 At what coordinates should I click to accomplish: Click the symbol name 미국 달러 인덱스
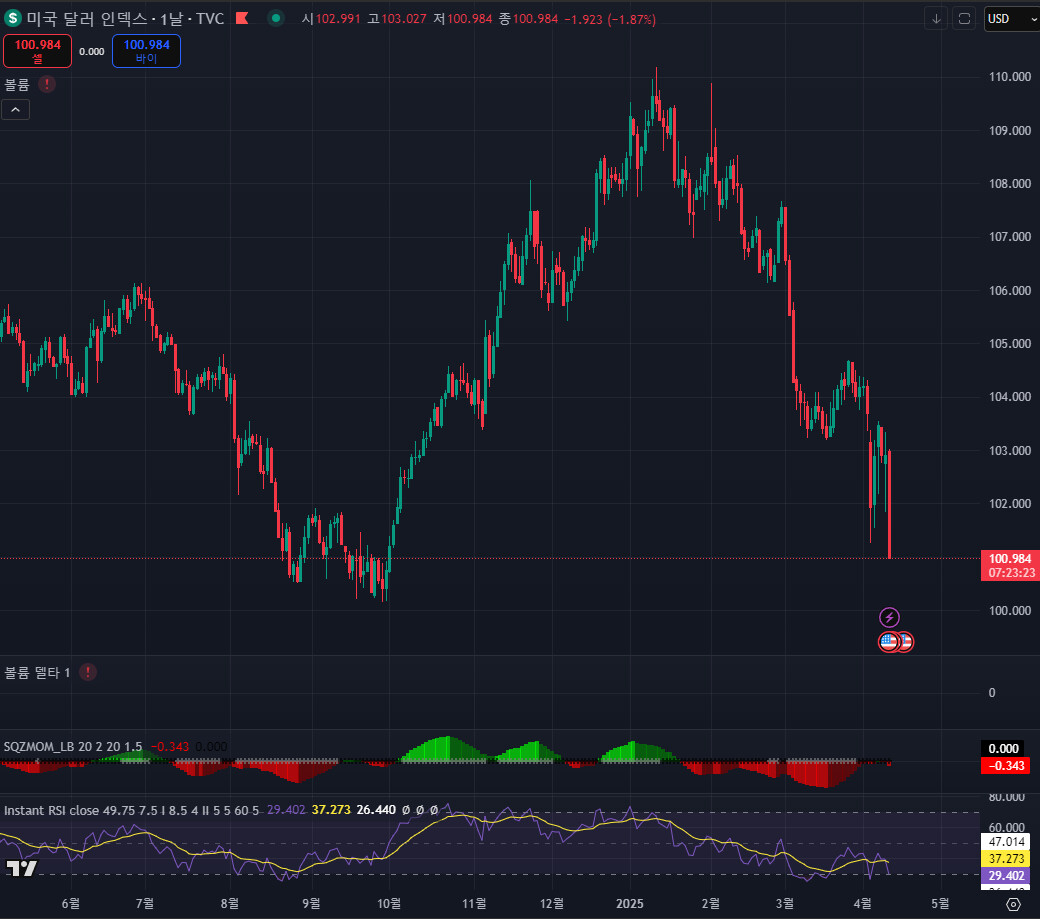(x=87, y=19)
